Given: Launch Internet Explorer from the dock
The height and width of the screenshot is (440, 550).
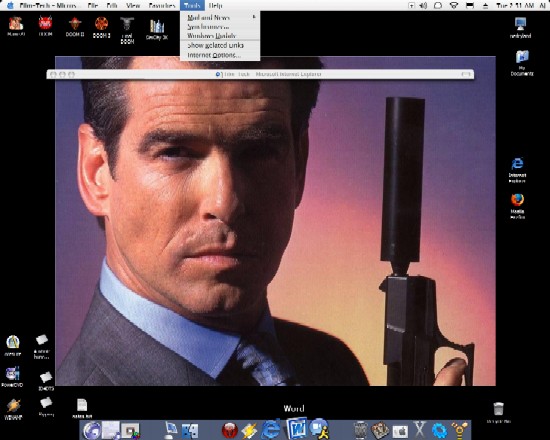Looking at the screenshot, I should coord(271,429).
